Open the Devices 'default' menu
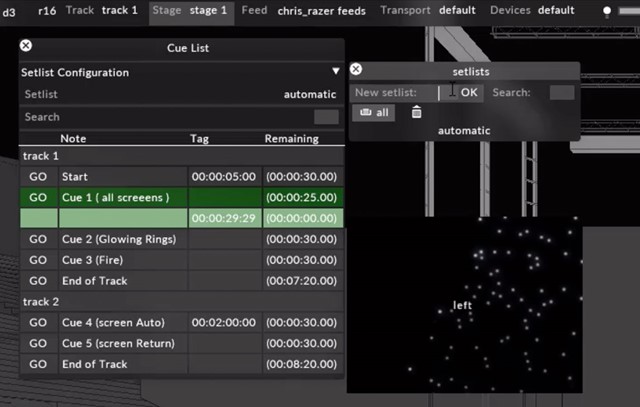The image size is (640, 407). 532,10
